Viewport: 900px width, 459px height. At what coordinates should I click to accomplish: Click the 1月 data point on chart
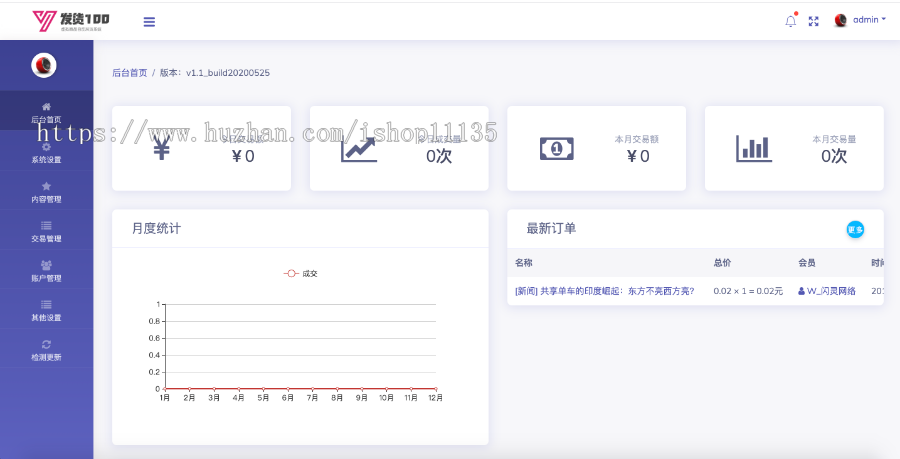165,388
